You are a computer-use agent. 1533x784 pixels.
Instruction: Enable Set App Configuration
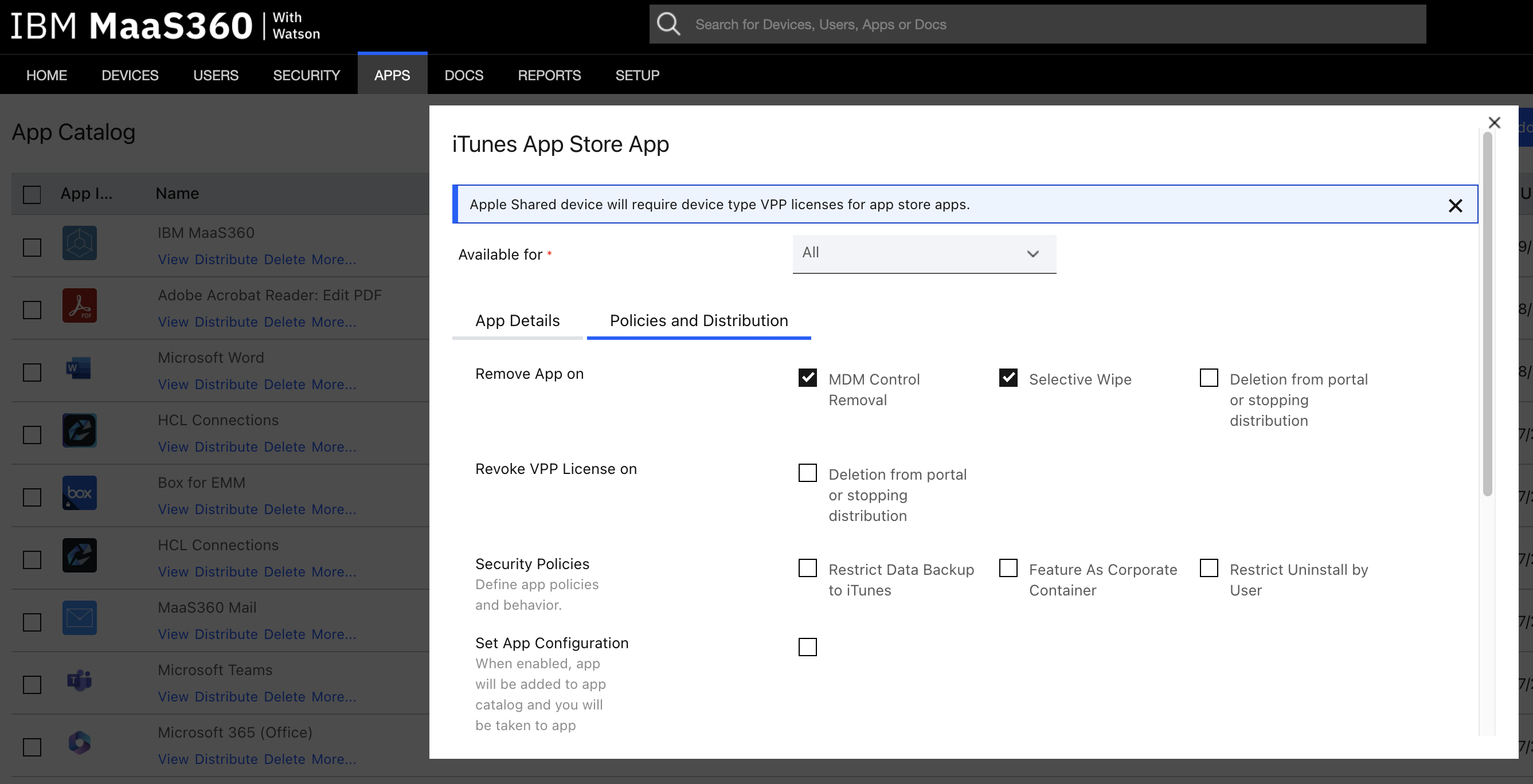point(807,646)
